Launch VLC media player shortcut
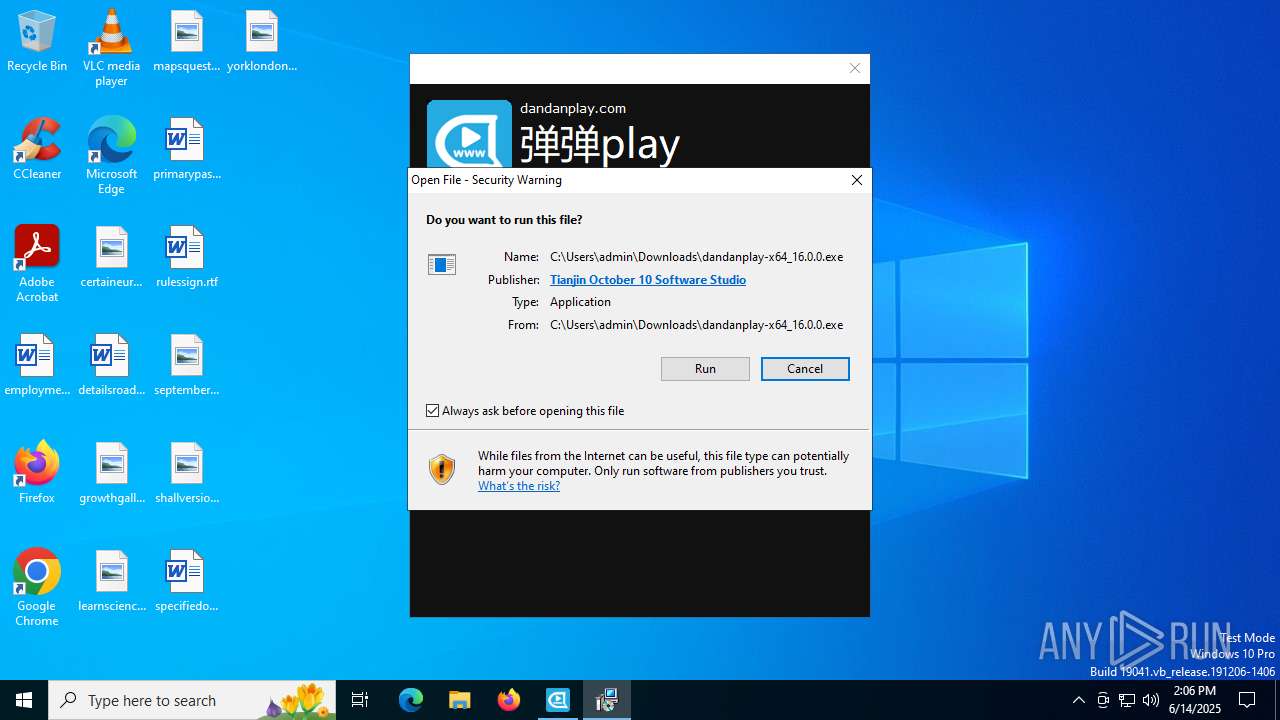The image size is (1280, 720). click(111, 48)
